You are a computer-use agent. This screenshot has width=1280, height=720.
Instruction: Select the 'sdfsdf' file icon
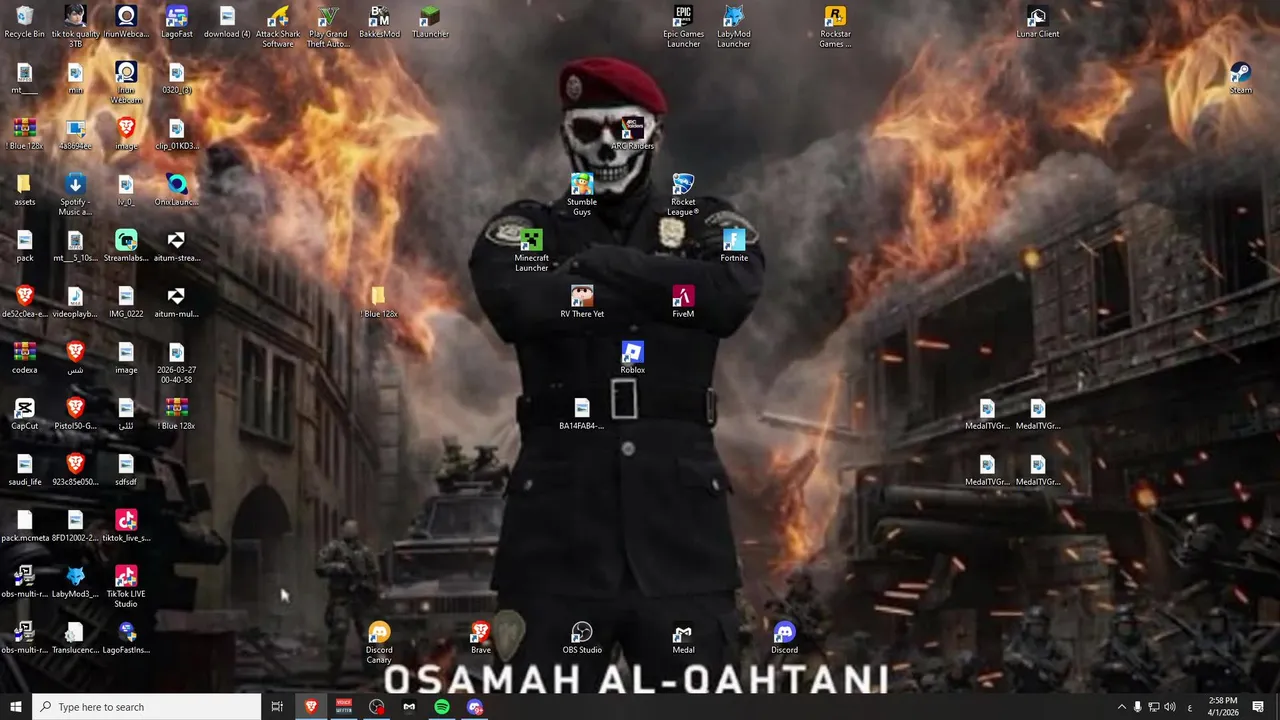coord(126,470)
